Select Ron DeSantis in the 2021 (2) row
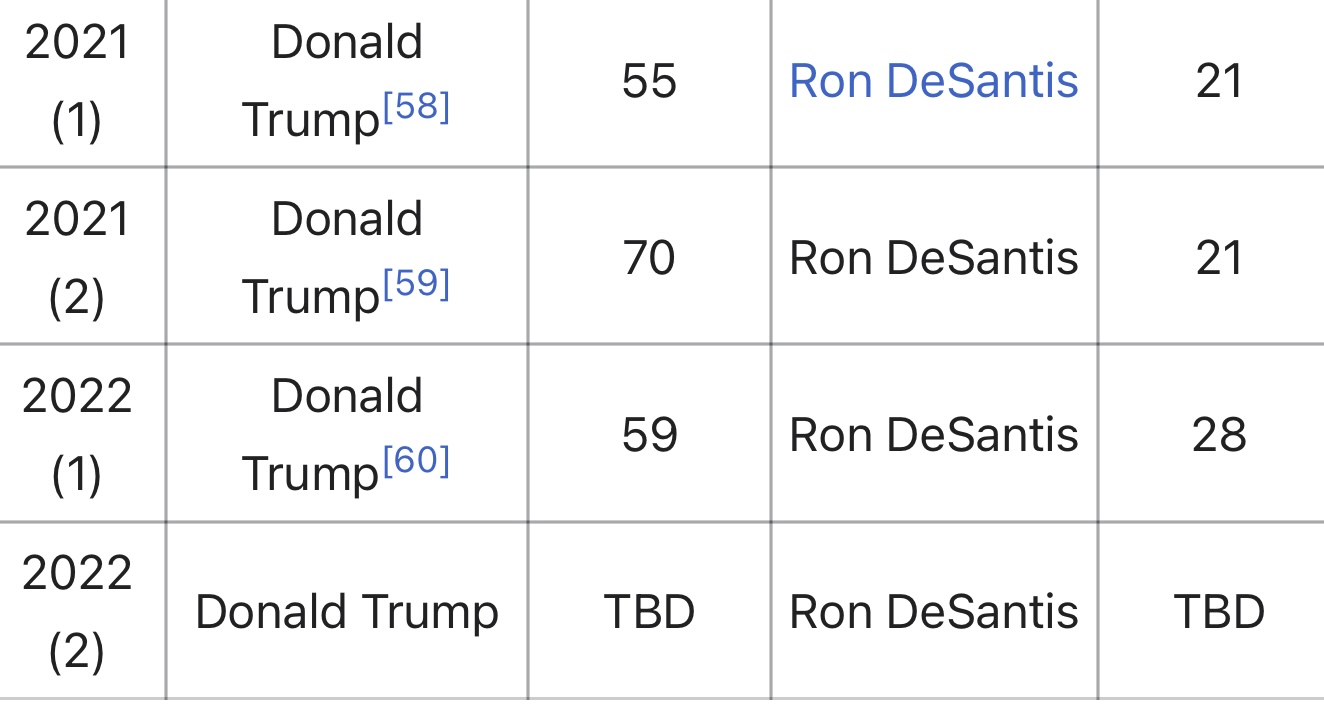Image resolution: width=1324 pixels, height=709 pixels. point(933,258)
